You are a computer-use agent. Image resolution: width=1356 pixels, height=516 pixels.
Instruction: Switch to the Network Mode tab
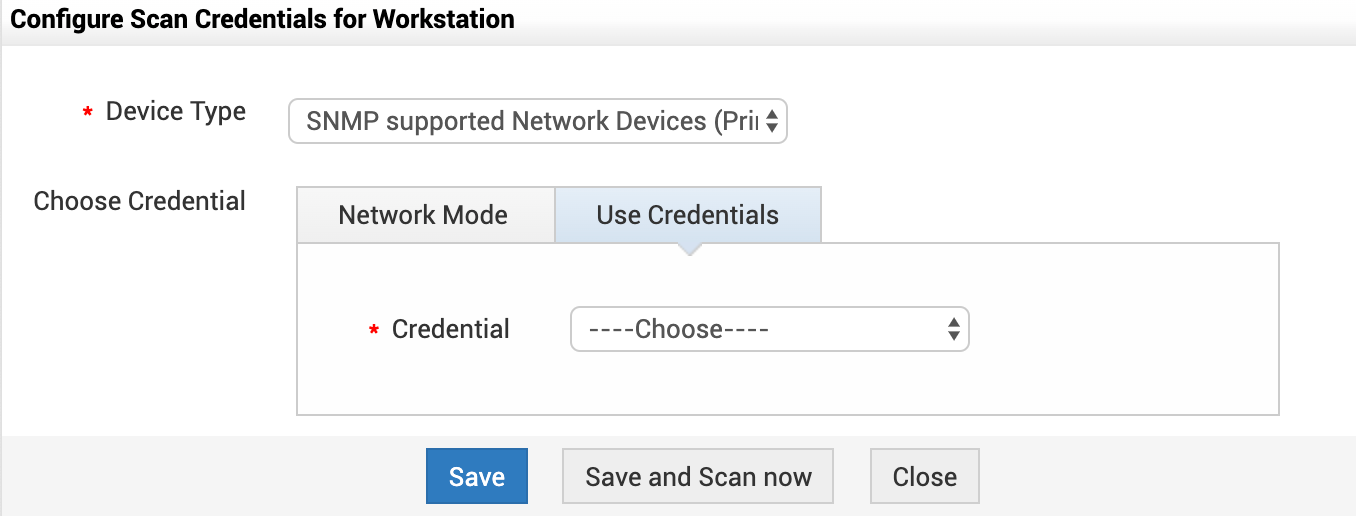coord(423,215)
